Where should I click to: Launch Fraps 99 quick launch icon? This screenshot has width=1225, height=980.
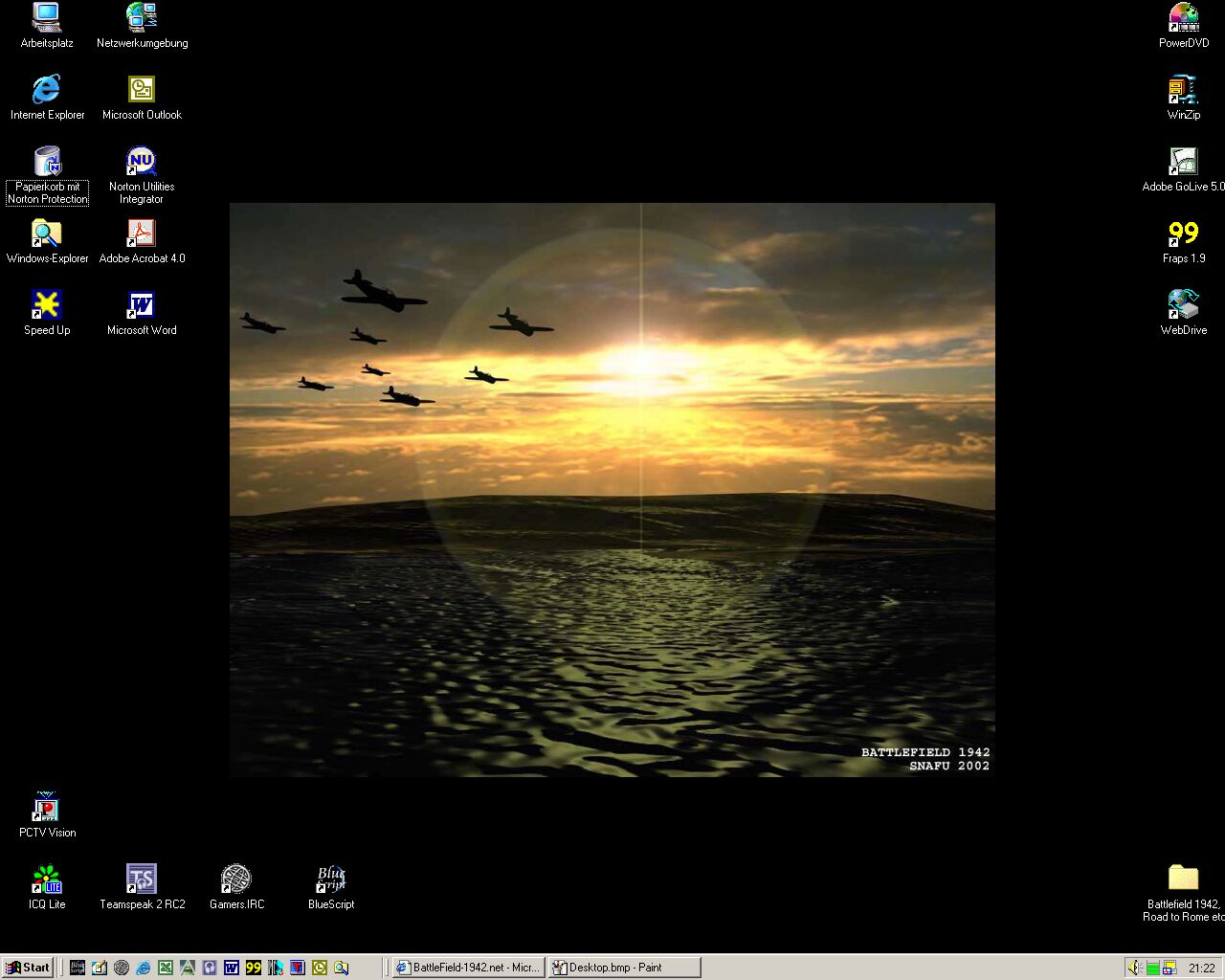point(254,968)
